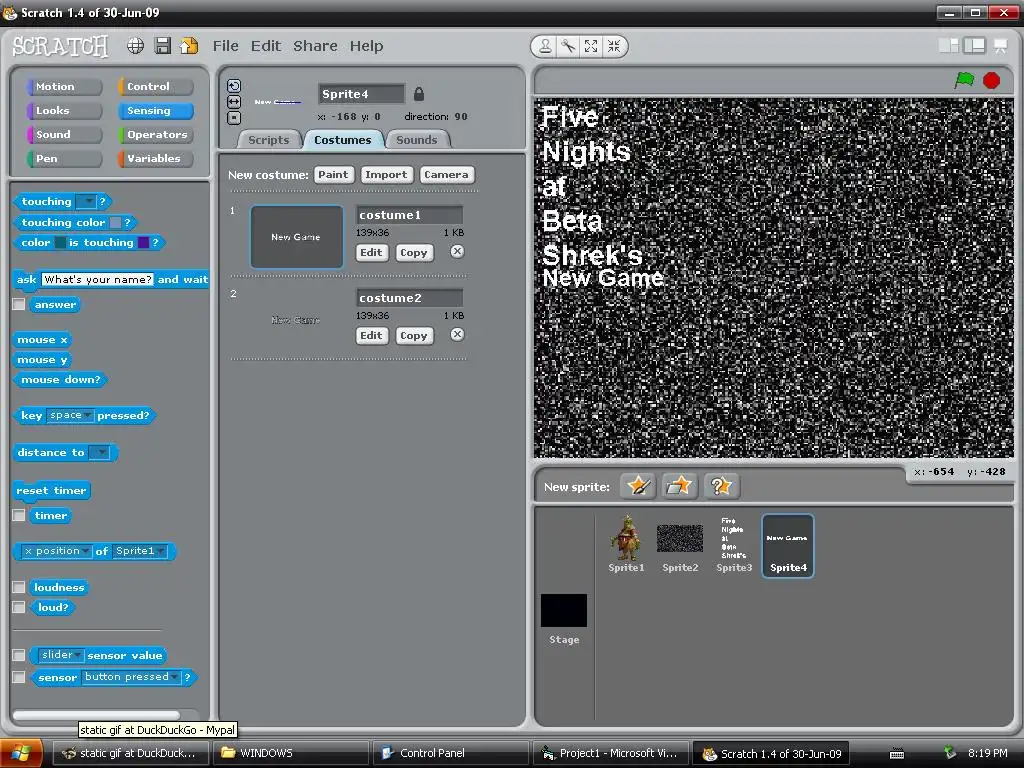This screenshot has width=1024, height=768.
Task: Open the Edit menu
Action: 266,46
